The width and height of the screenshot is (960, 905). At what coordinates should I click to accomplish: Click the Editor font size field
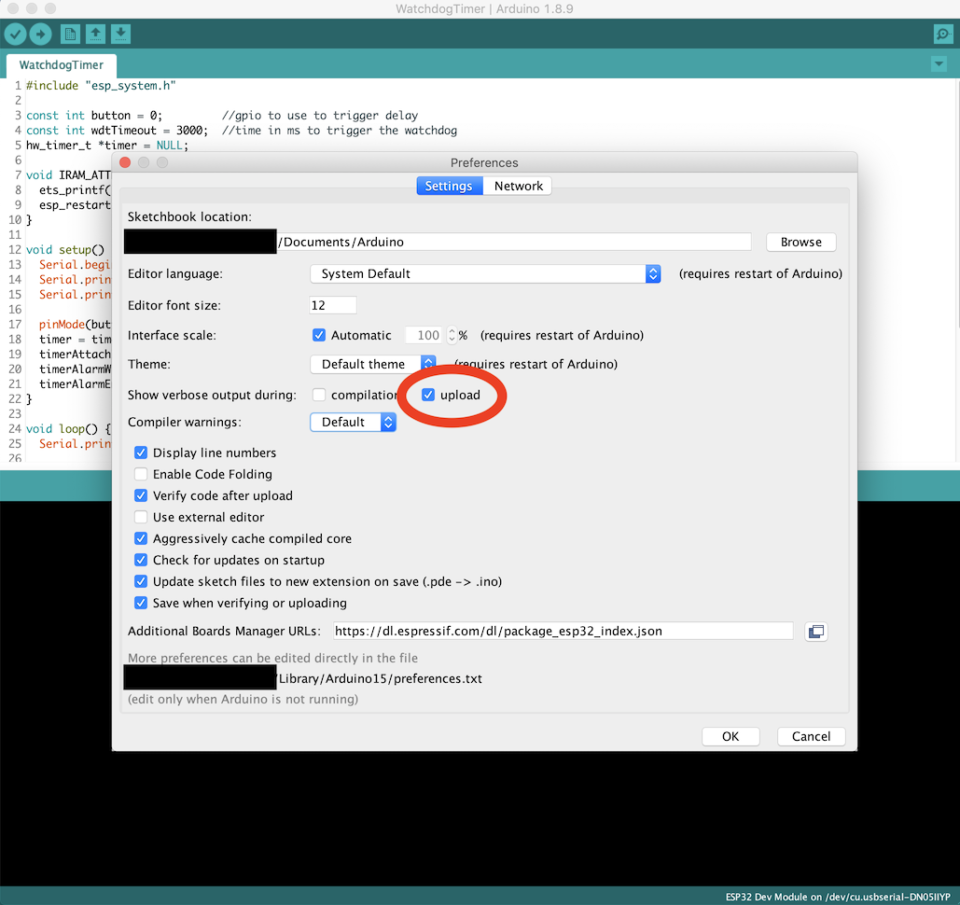[334, 305]
